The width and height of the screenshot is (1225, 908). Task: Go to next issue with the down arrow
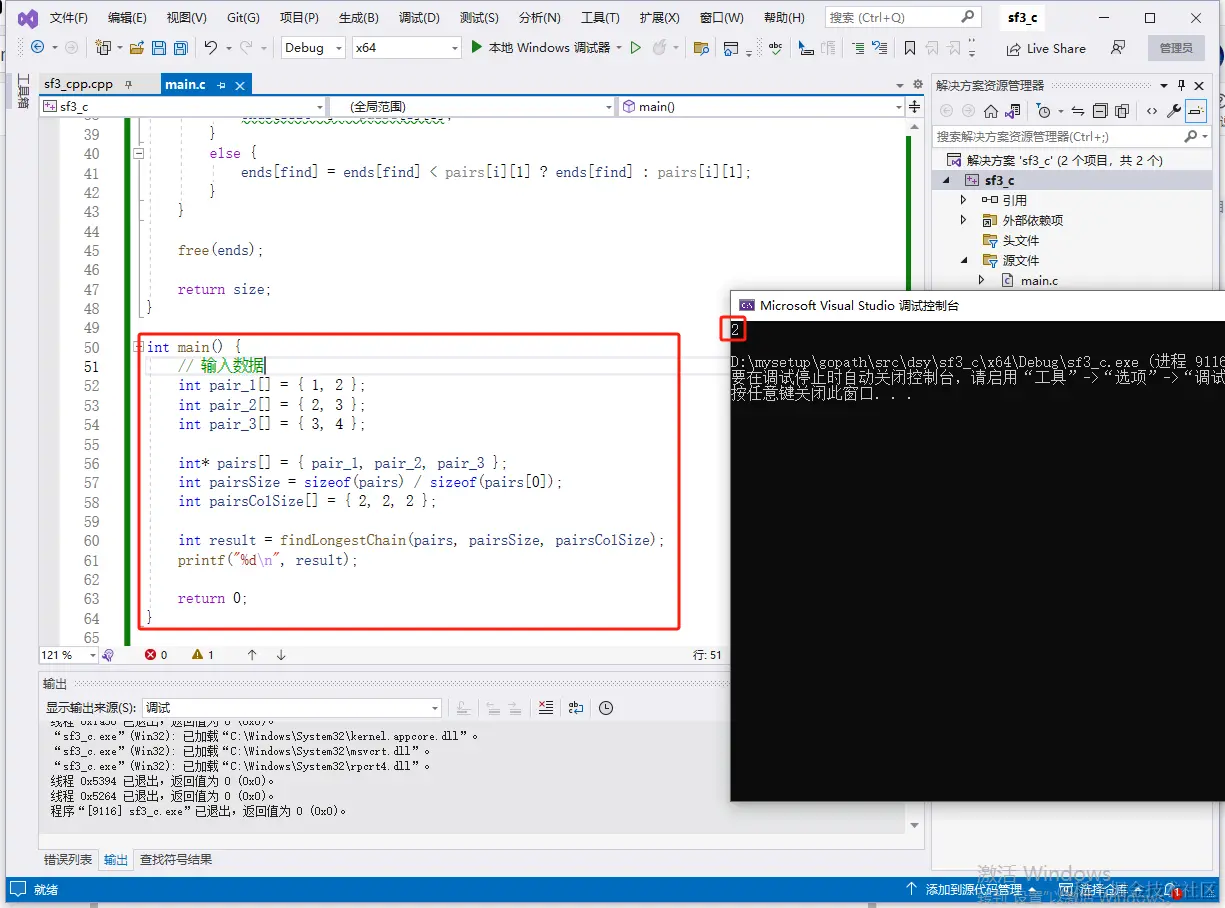[x=281, y=655]
